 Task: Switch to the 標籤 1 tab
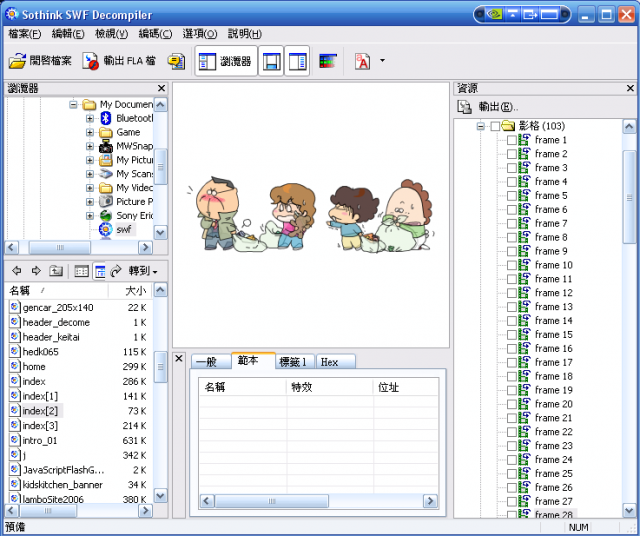click(295, 362)
